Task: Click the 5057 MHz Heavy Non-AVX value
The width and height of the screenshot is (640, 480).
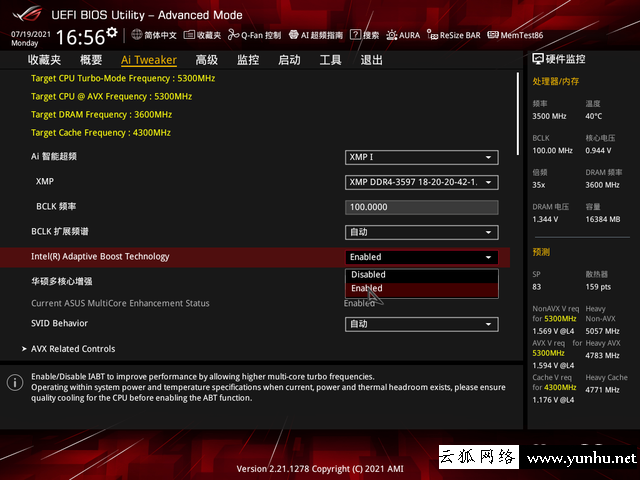Action: pos(602,331)
